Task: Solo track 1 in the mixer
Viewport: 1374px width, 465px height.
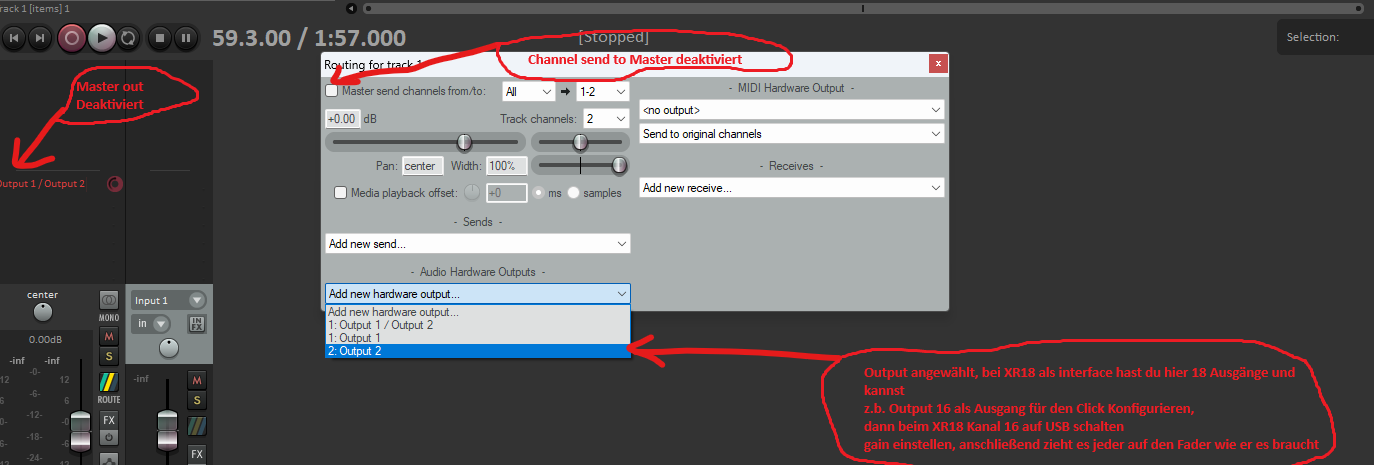Action: click(x=197, y=400)
